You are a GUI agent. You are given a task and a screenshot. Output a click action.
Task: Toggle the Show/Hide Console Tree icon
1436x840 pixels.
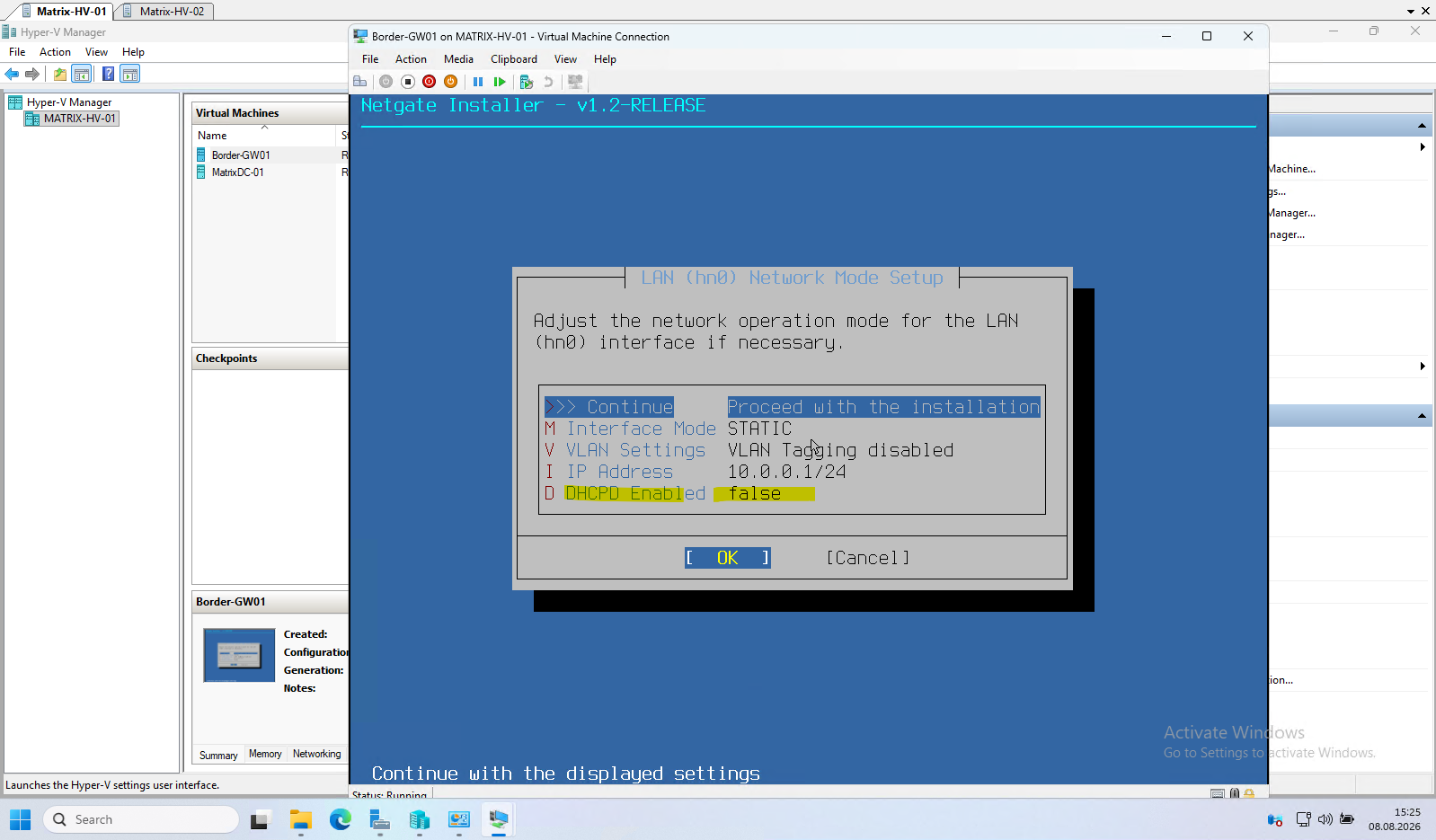(x=82, y=74)
